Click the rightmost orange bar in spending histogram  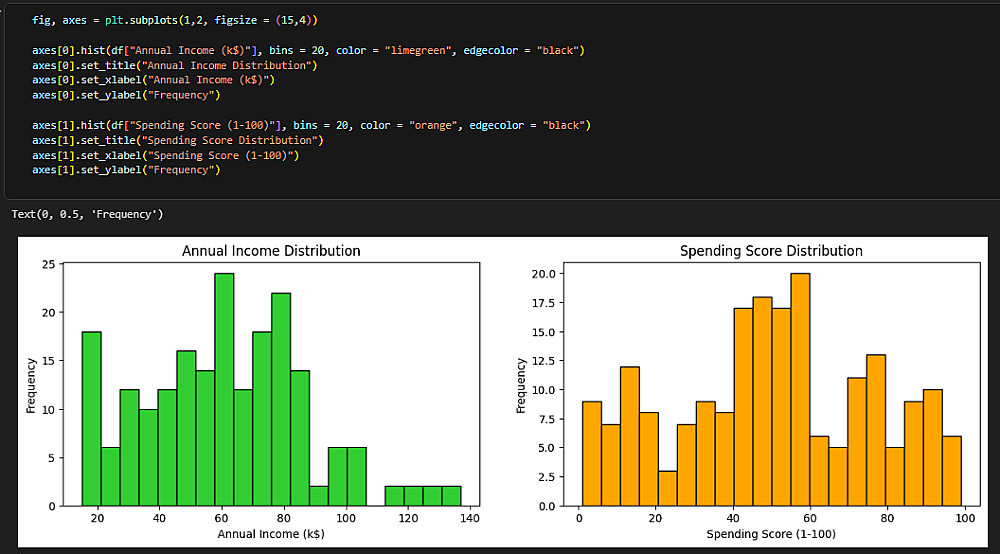pyautogui.click(x=951, y=470)
